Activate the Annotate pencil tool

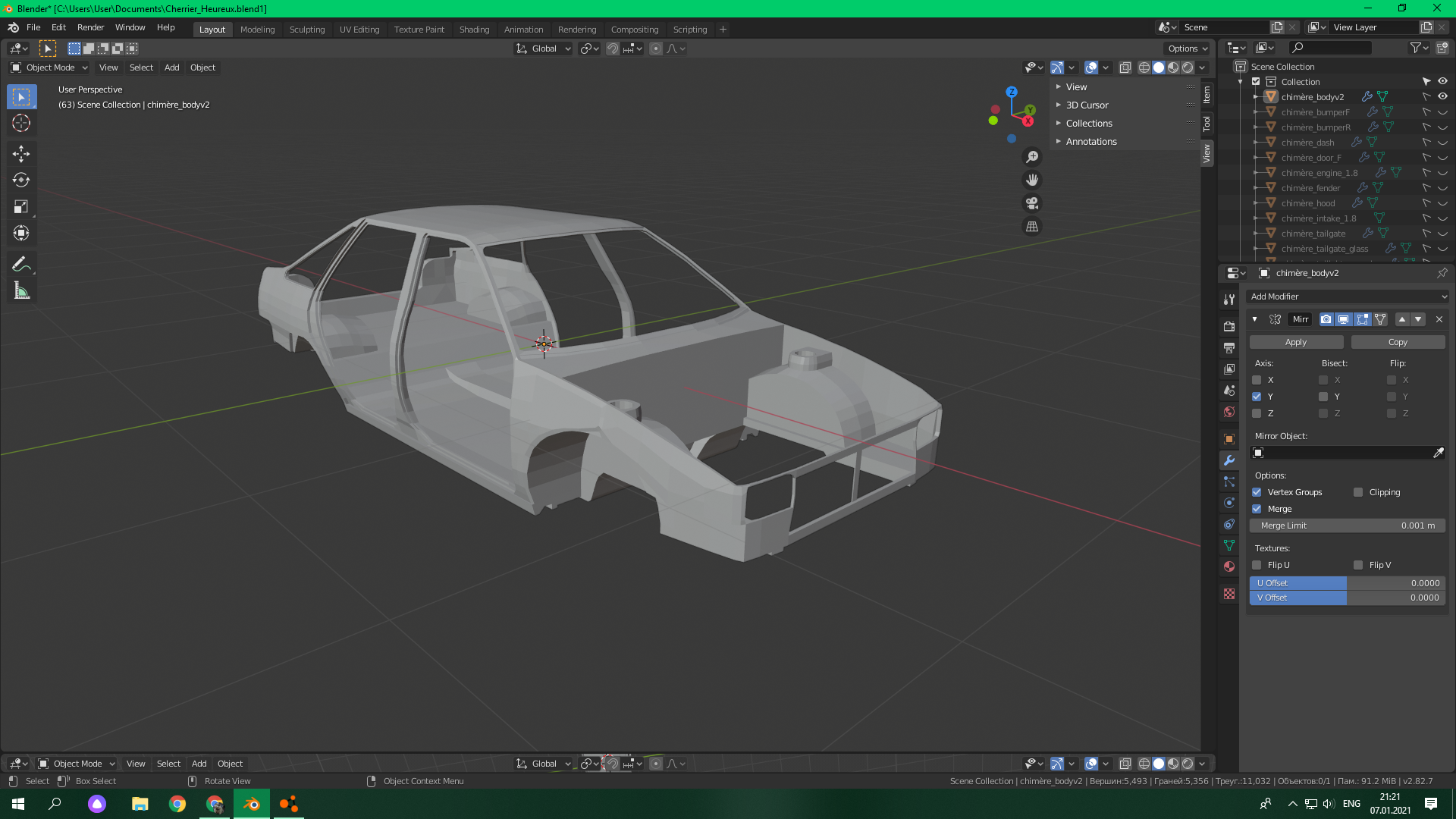pyautogui.click(x=21, y=264)
